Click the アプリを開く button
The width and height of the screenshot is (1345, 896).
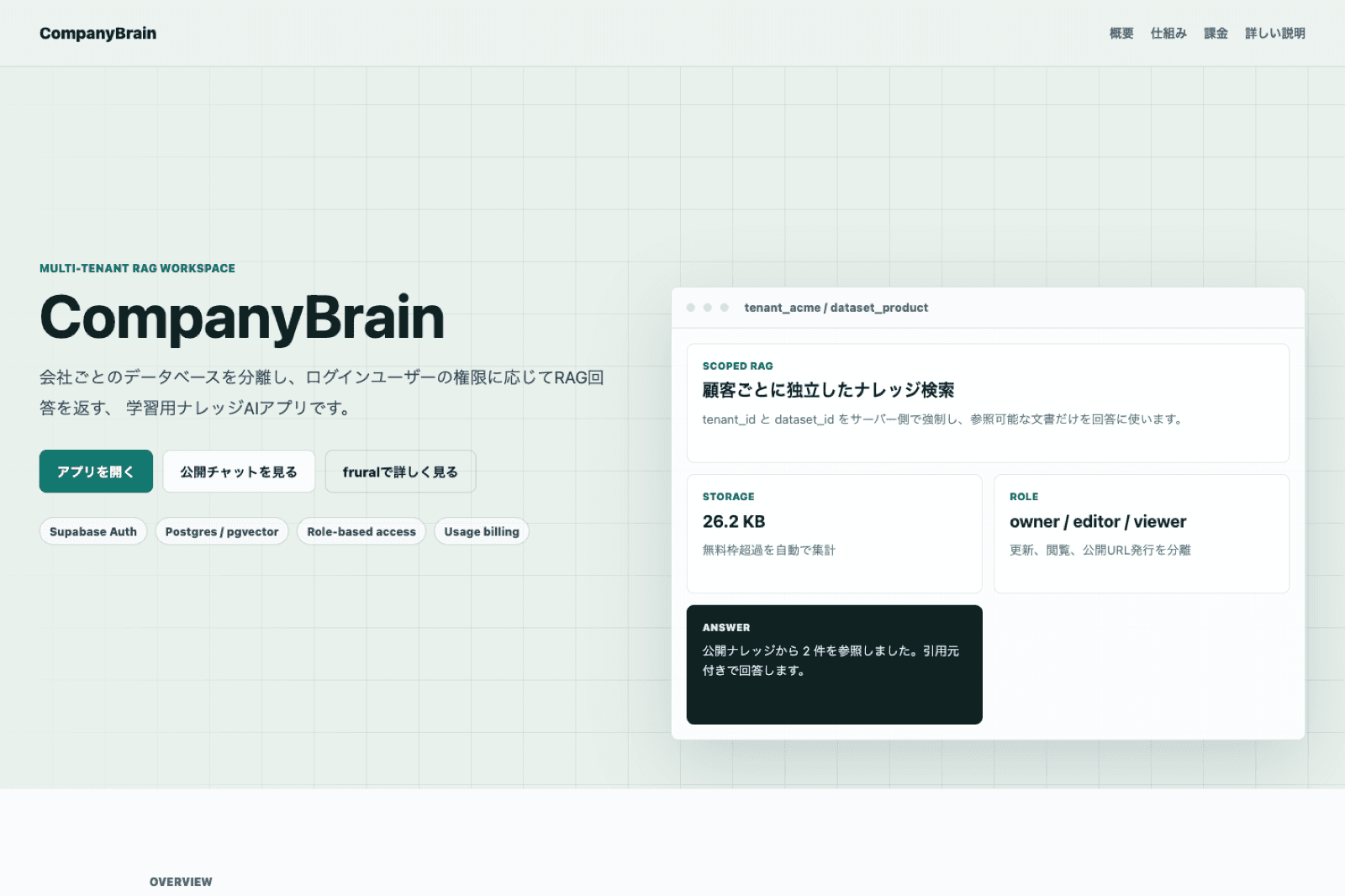[96, 472]
